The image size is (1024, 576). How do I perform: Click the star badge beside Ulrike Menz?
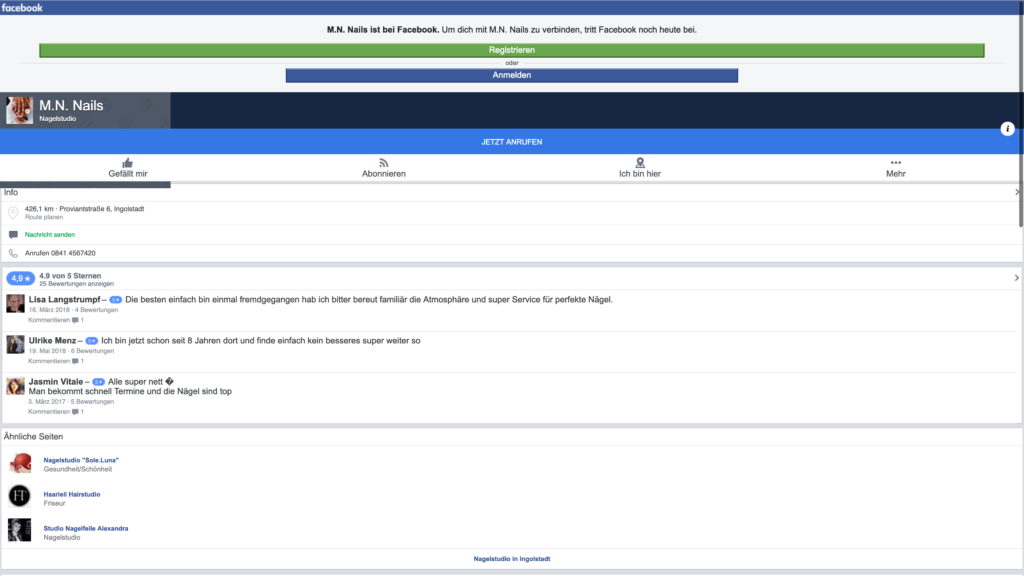[x=91, y=341]
